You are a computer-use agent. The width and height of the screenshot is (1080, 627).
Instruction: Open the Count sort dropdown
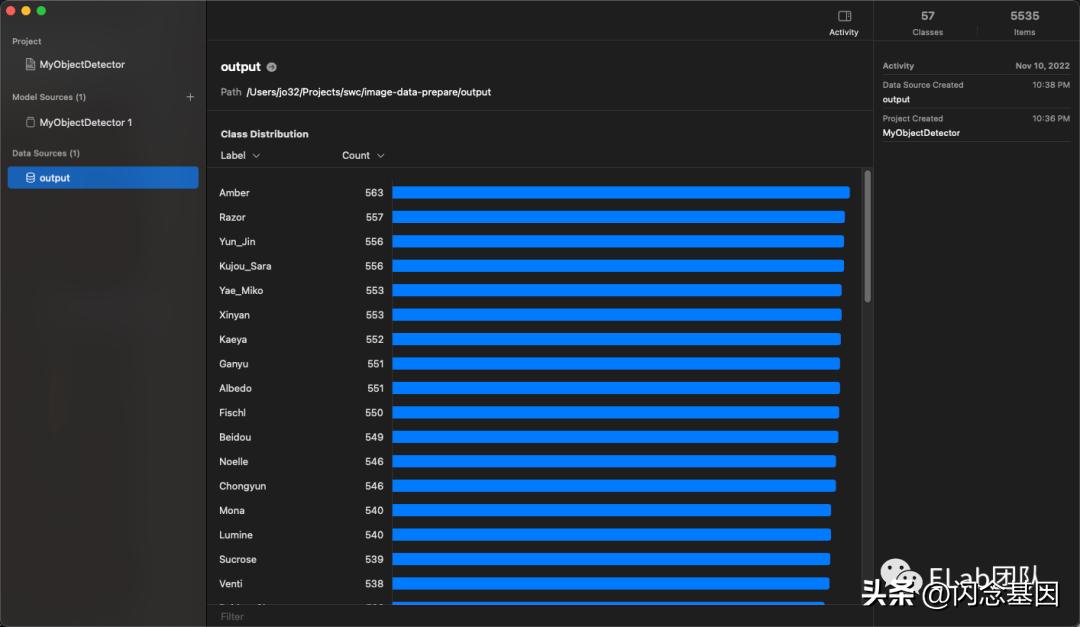(363, 156)
